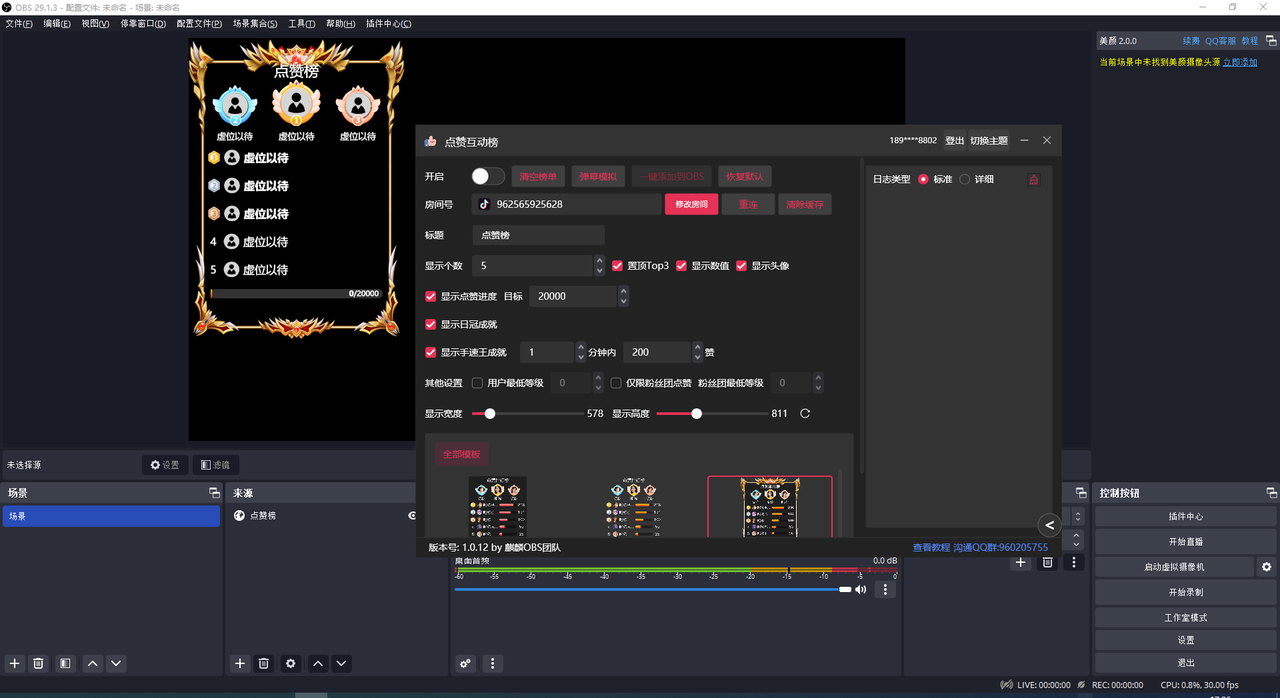
Task: Click the virtual camera settings gear icon
Action: click(x=1267, y=567)
